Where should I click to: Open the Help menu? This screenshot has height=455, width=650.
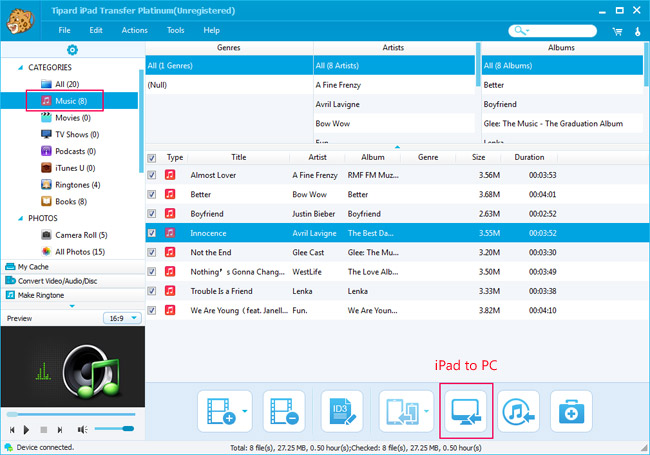[x=211, y=30]
